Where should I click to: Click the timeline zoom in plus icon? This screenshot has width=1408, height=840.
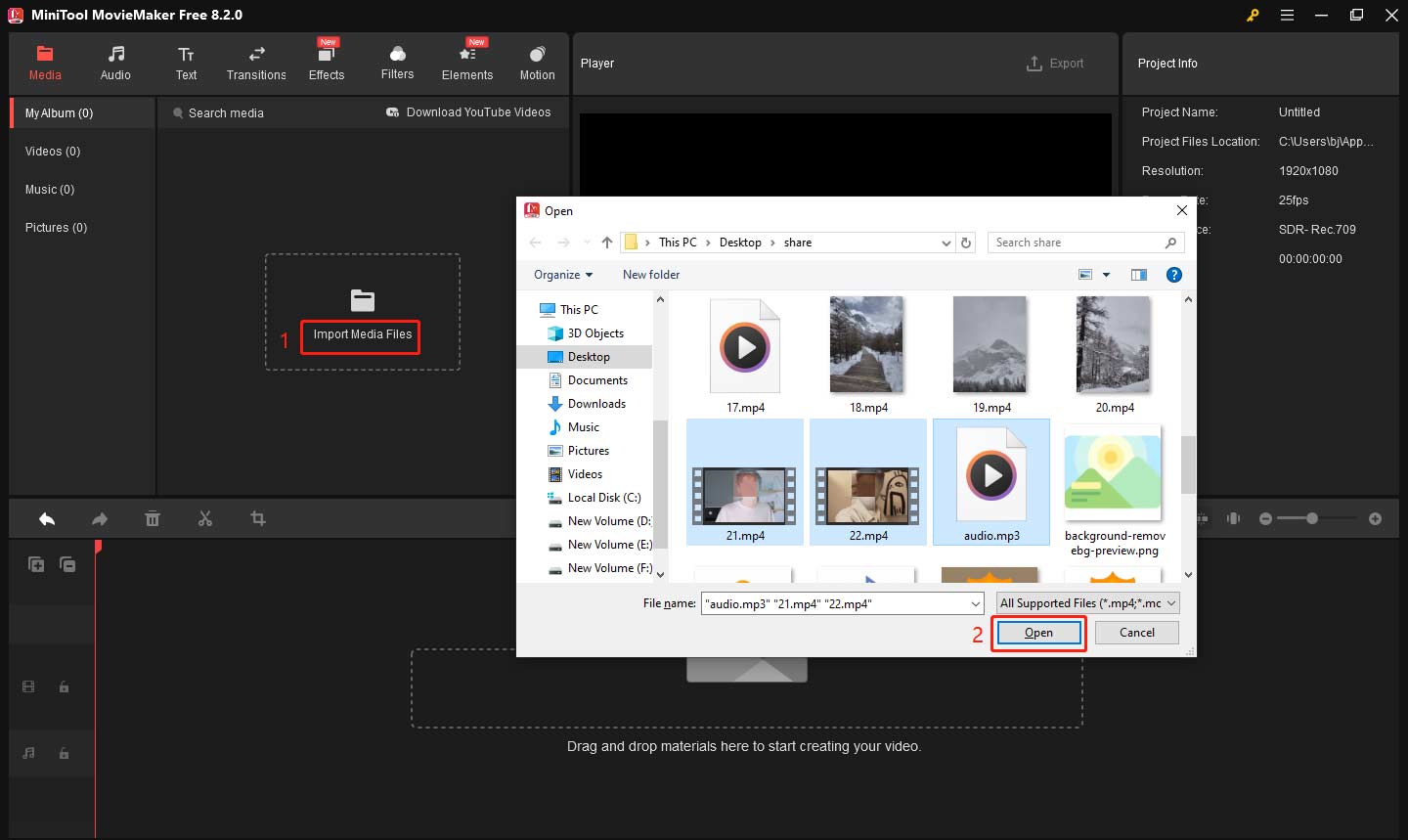pyautogui.click(x=1376, y=518)
